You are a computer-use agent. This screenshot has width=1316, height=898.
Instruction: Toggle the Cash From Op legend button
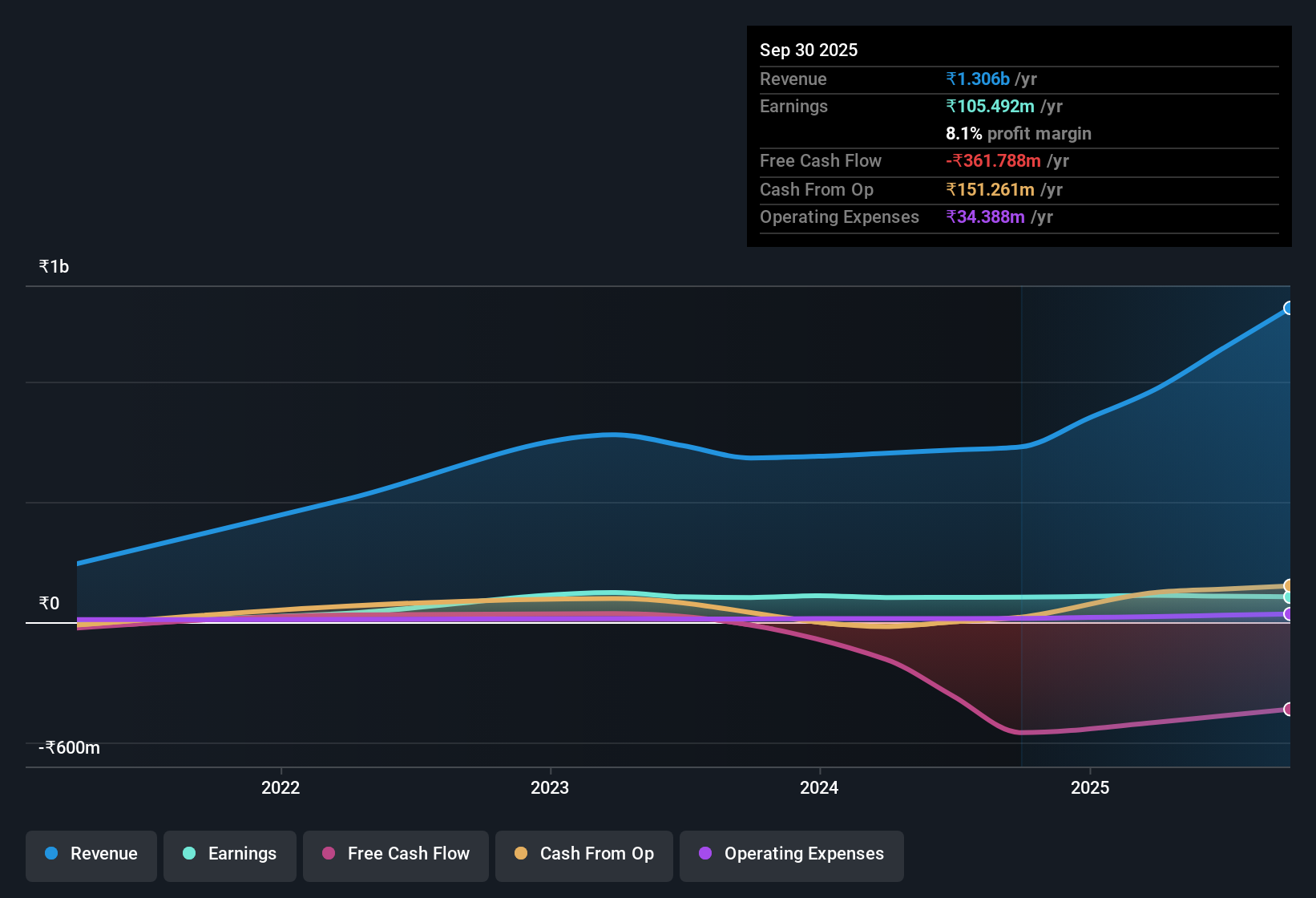click(584, 856)
